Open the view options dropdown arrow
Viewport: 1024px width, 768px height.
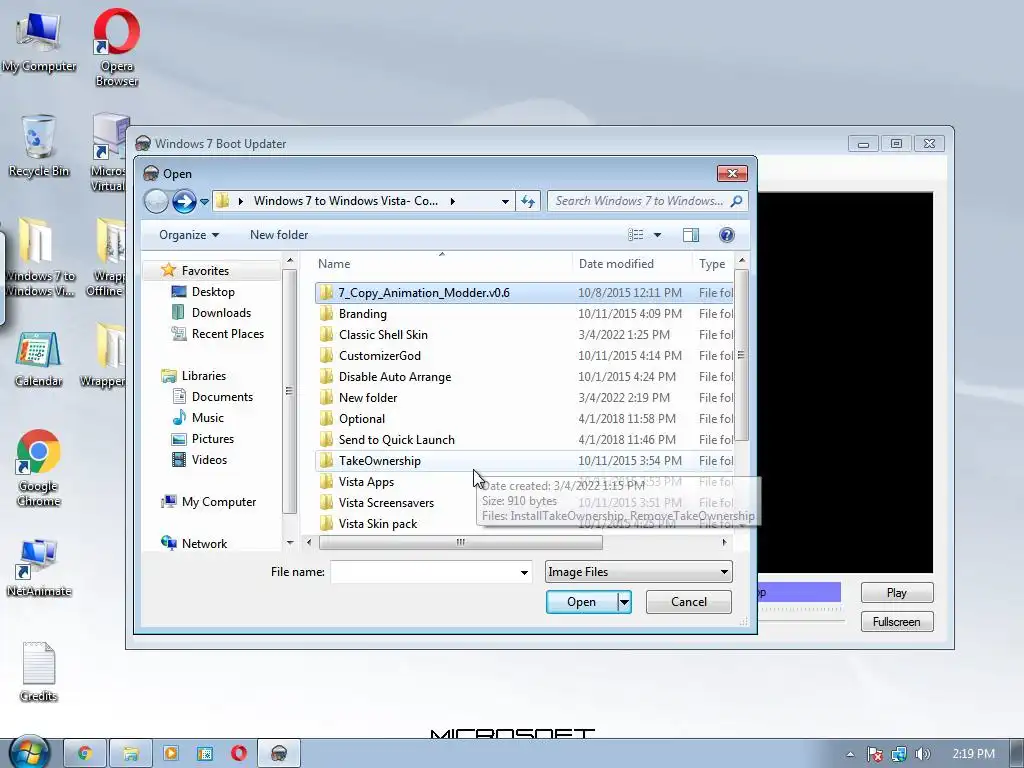[657, 235]
